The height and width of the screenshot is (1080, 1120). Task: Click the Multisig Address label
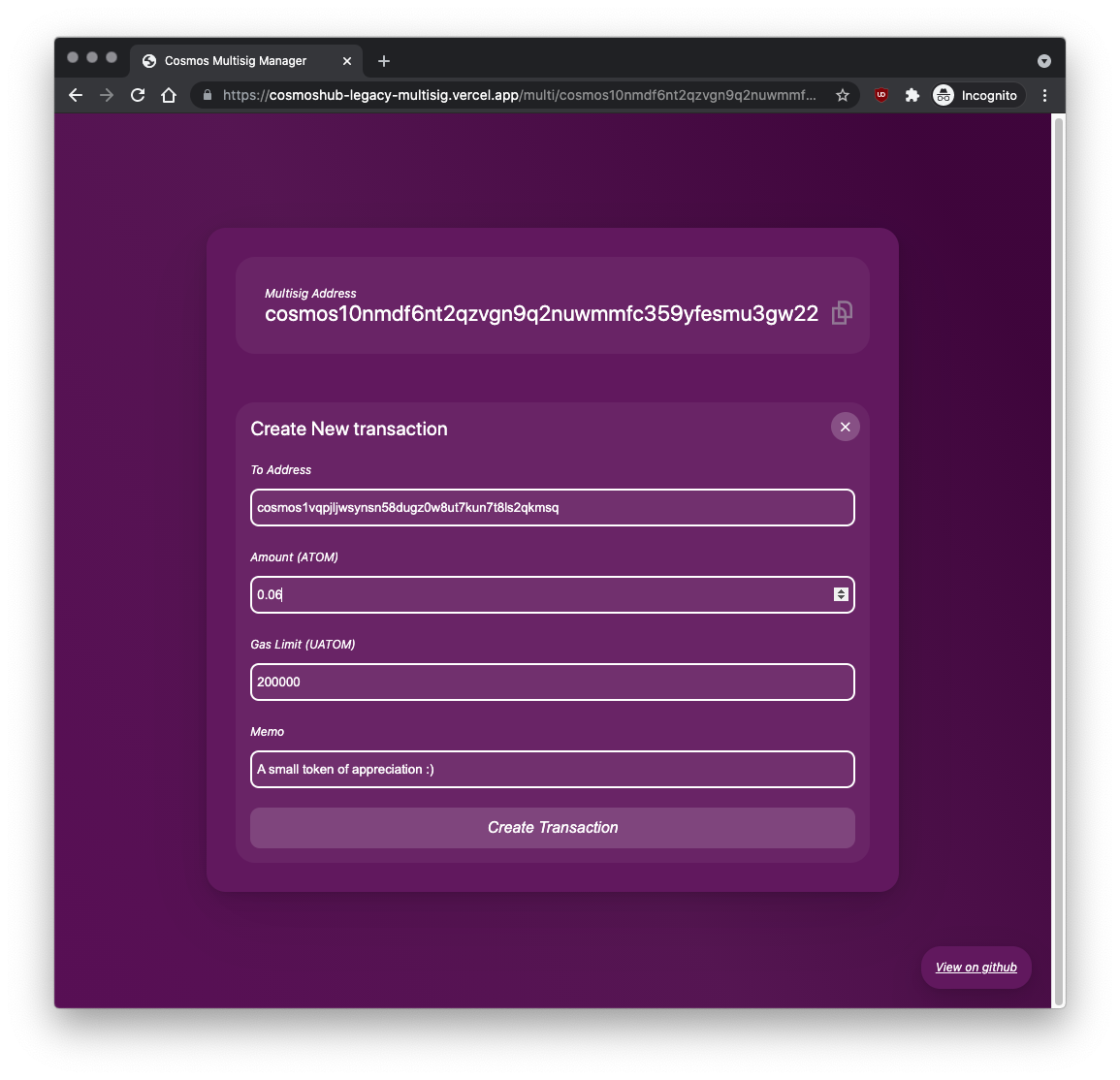coord(310,294)
